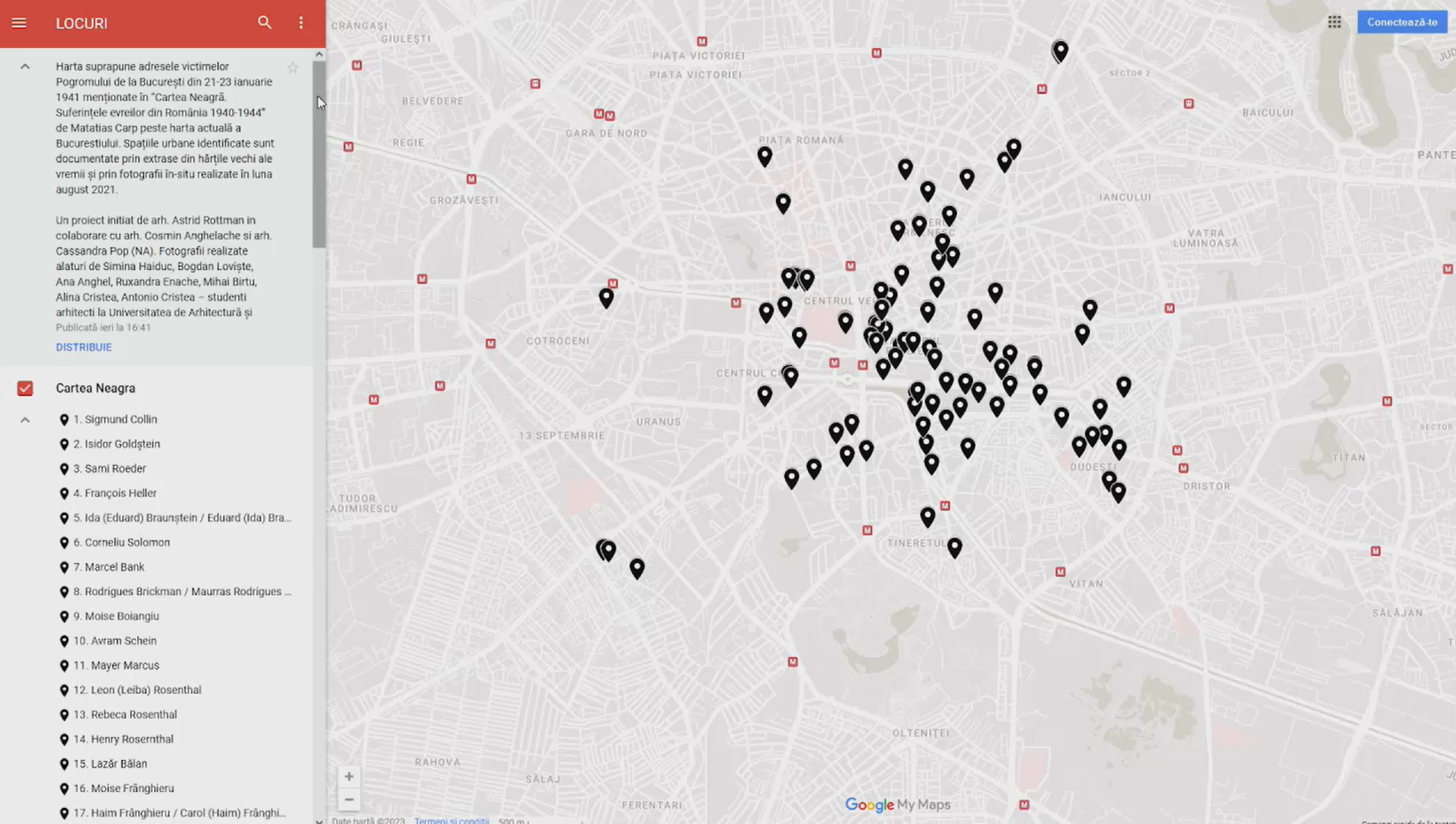Viewport: 1456px width, 824px height.
Task: Open the hamburger menu in the header
Action: (x=19, y=23)
